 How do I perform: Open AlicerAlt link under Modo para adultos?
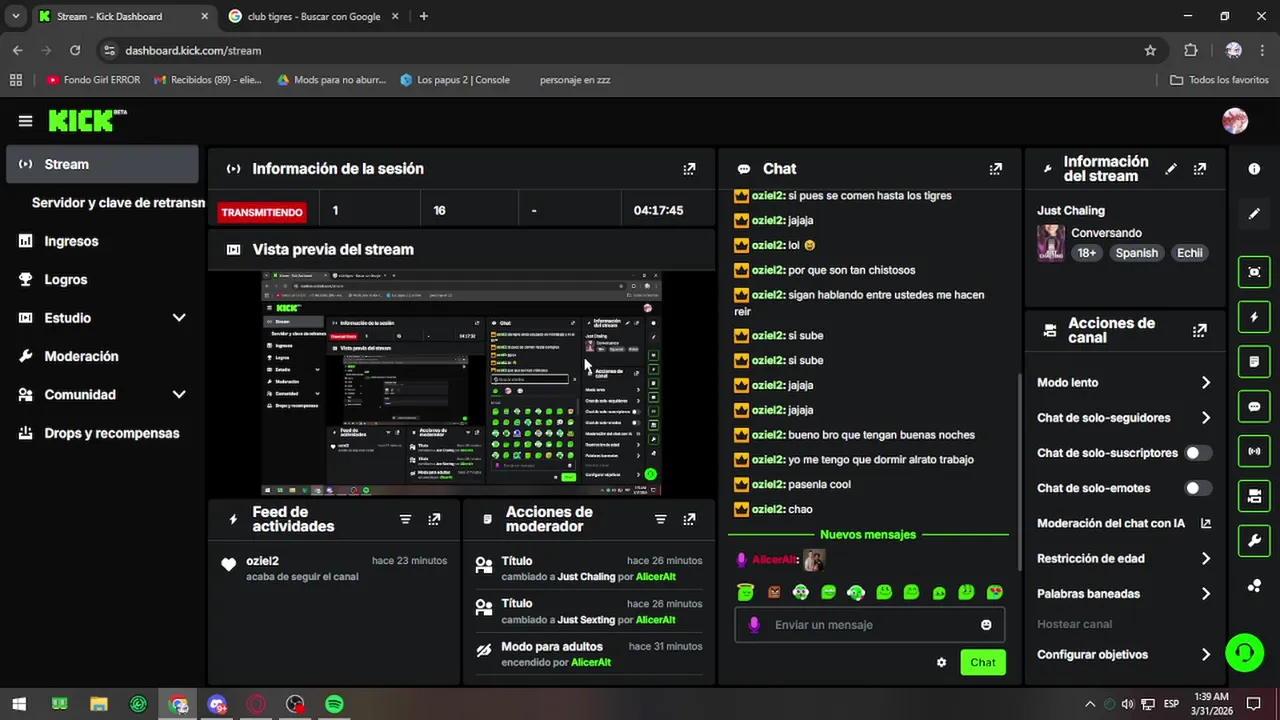591,663
